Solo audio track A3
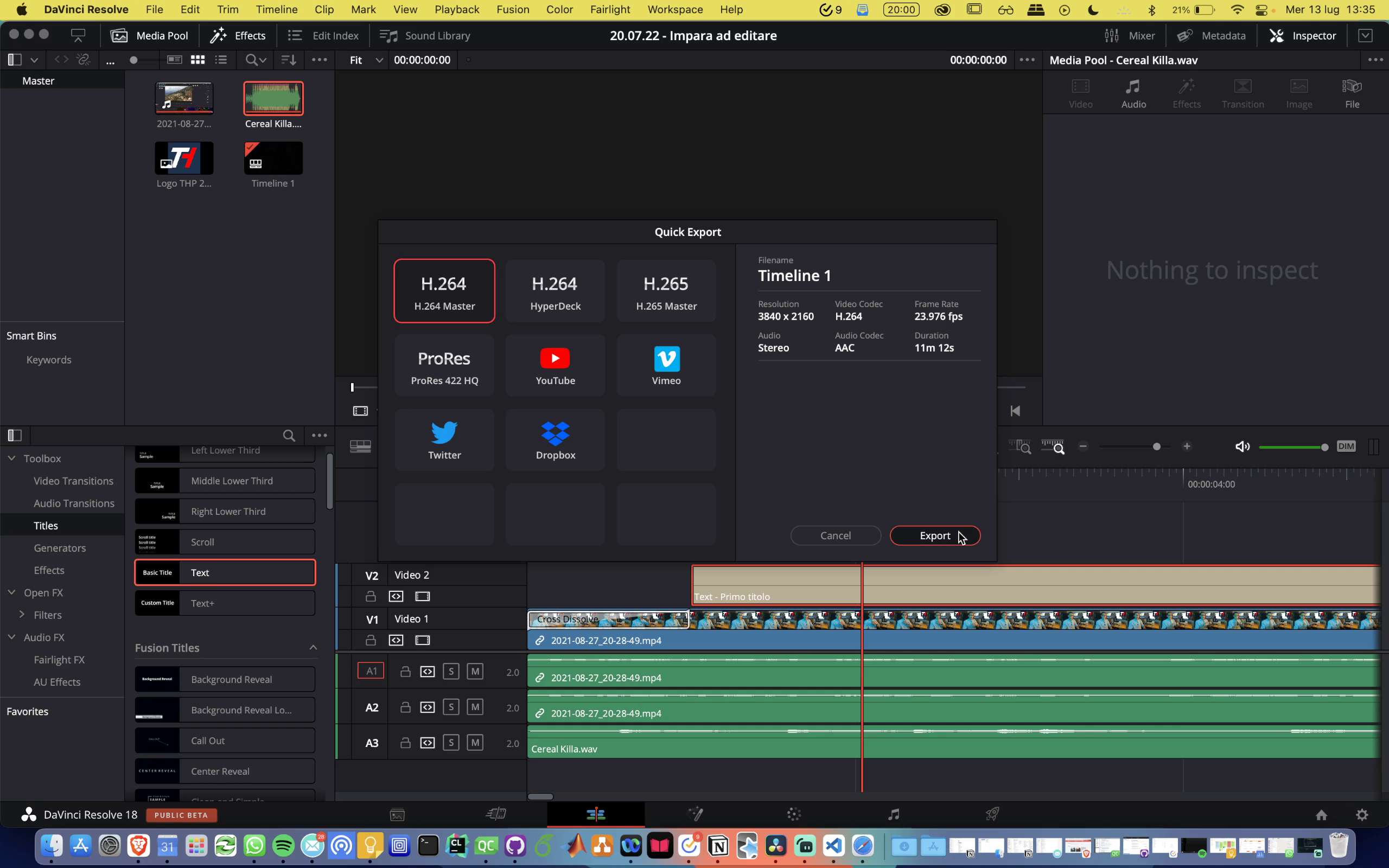 451,742
